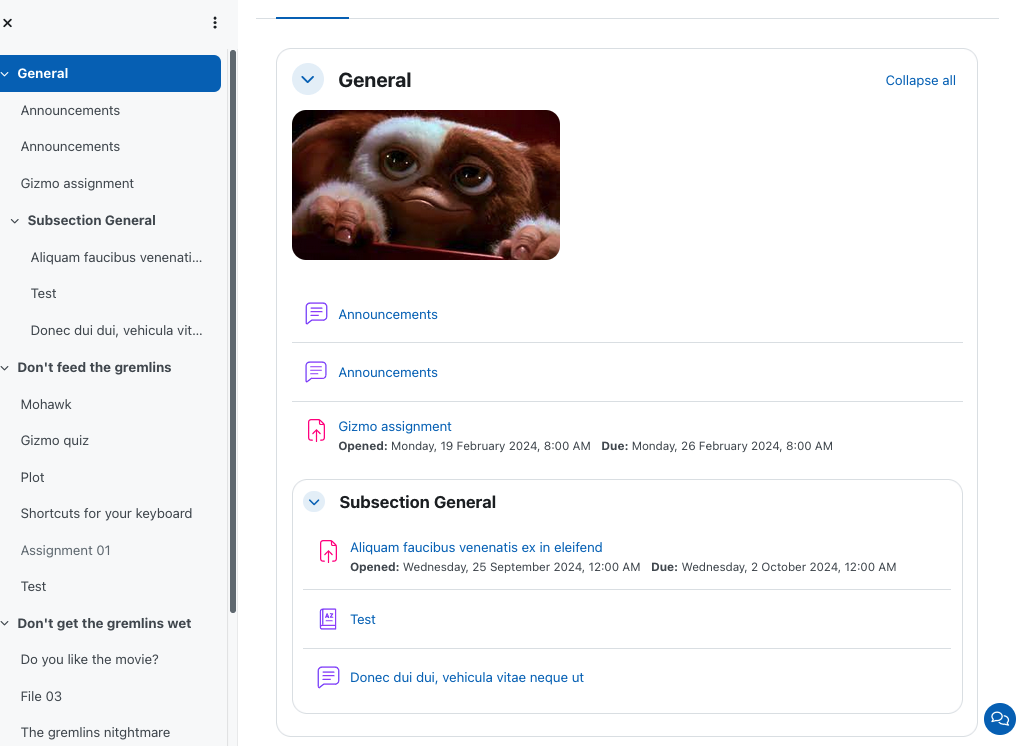Open second Announcements link in content
Viewport: 1036px width, 746px height.
pyautogui.click(x=388, y=373)
